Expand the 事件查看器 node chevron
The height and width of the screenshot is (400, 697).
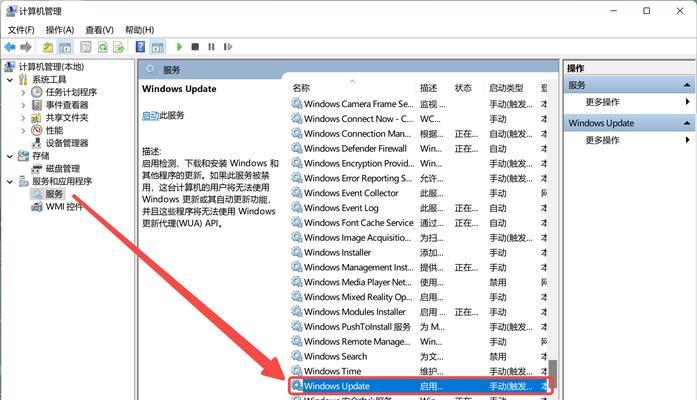(23, 105)
